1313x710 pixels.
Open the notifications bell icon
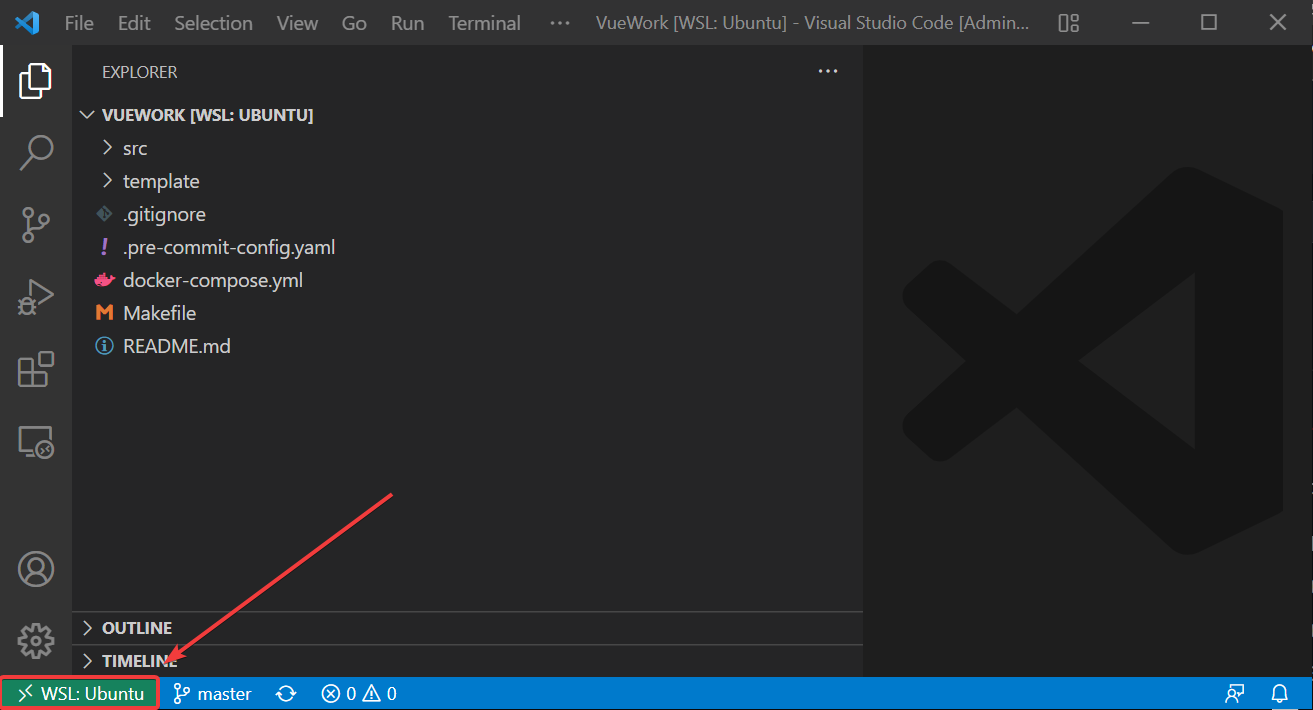(1280, 693)
